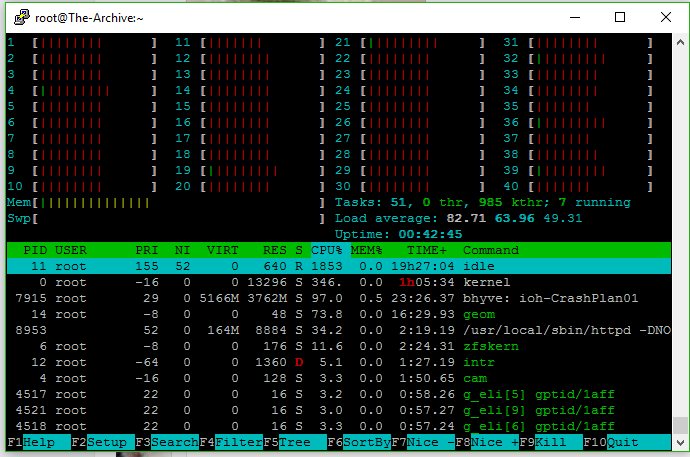Image resolution: width=690 pixels, height=457 pixels.
Task: Click the window title root@The-Archive:~
Action: [x=89, y=18]
